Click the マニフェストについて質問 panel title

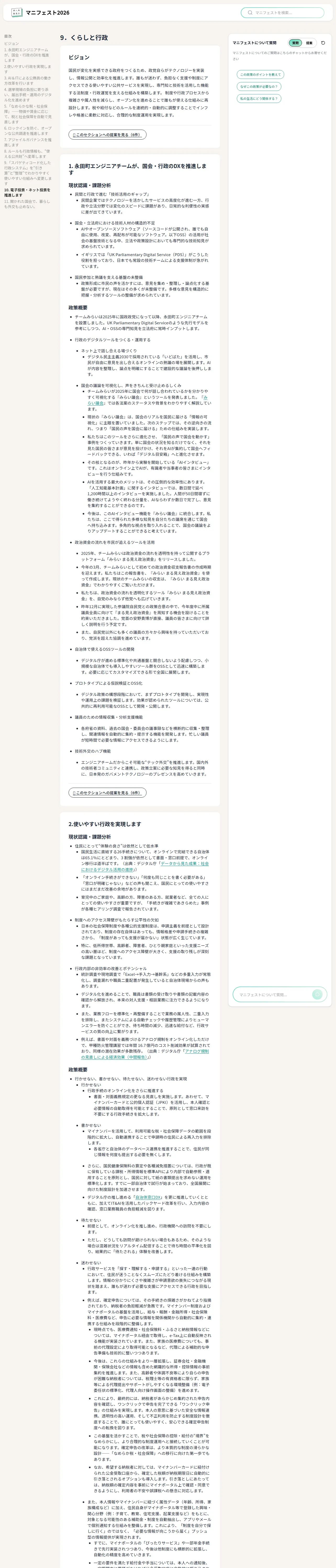coord(254,43)
